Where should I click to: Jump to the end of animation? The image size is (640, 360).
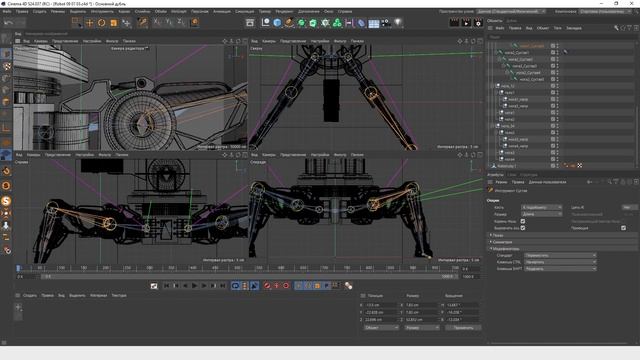click(x=223, y=286)
